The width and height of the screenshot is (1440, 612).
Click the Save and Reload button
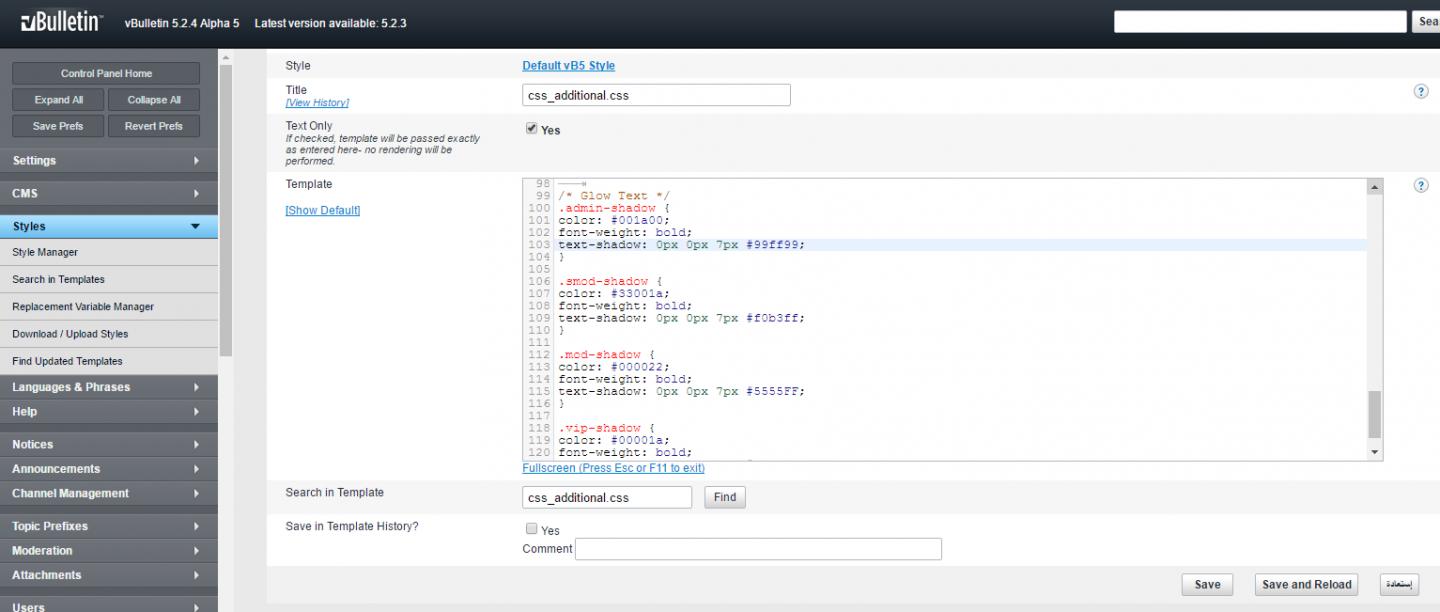[1306, 585]
